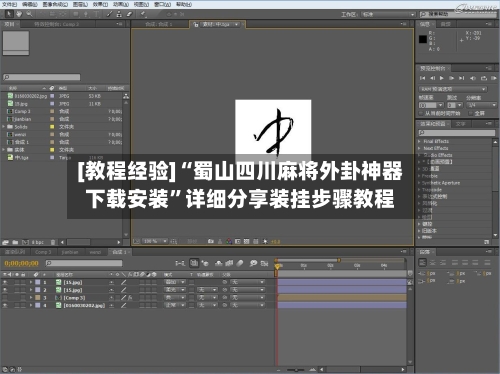Select the Pen tool in toolbar

click(x=86, y=14)
